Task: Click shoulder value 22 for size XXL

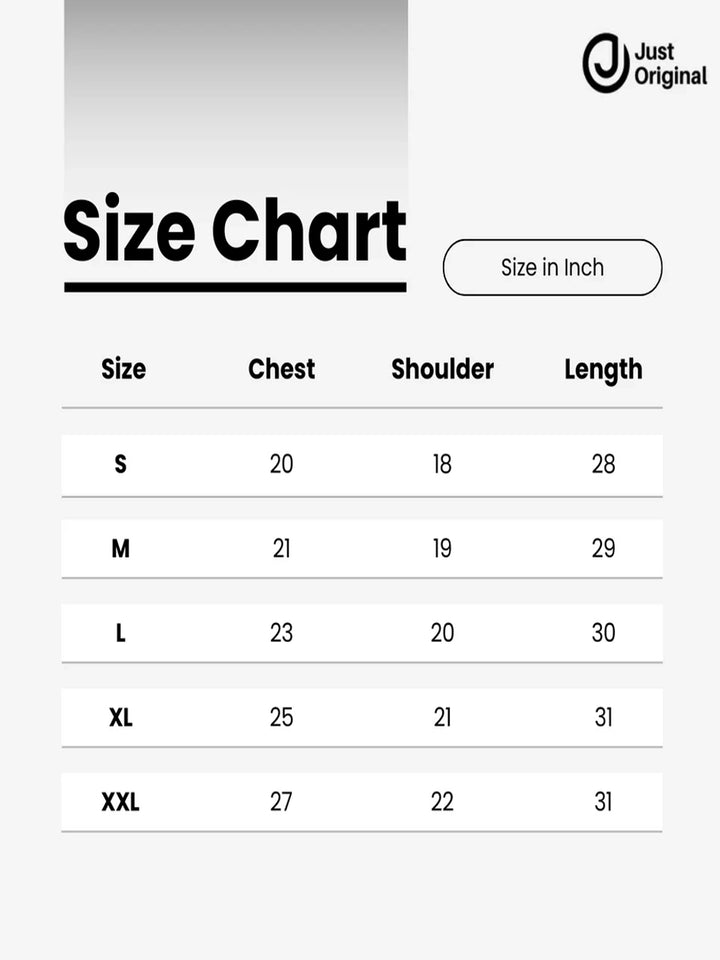Action: [442, 802]
